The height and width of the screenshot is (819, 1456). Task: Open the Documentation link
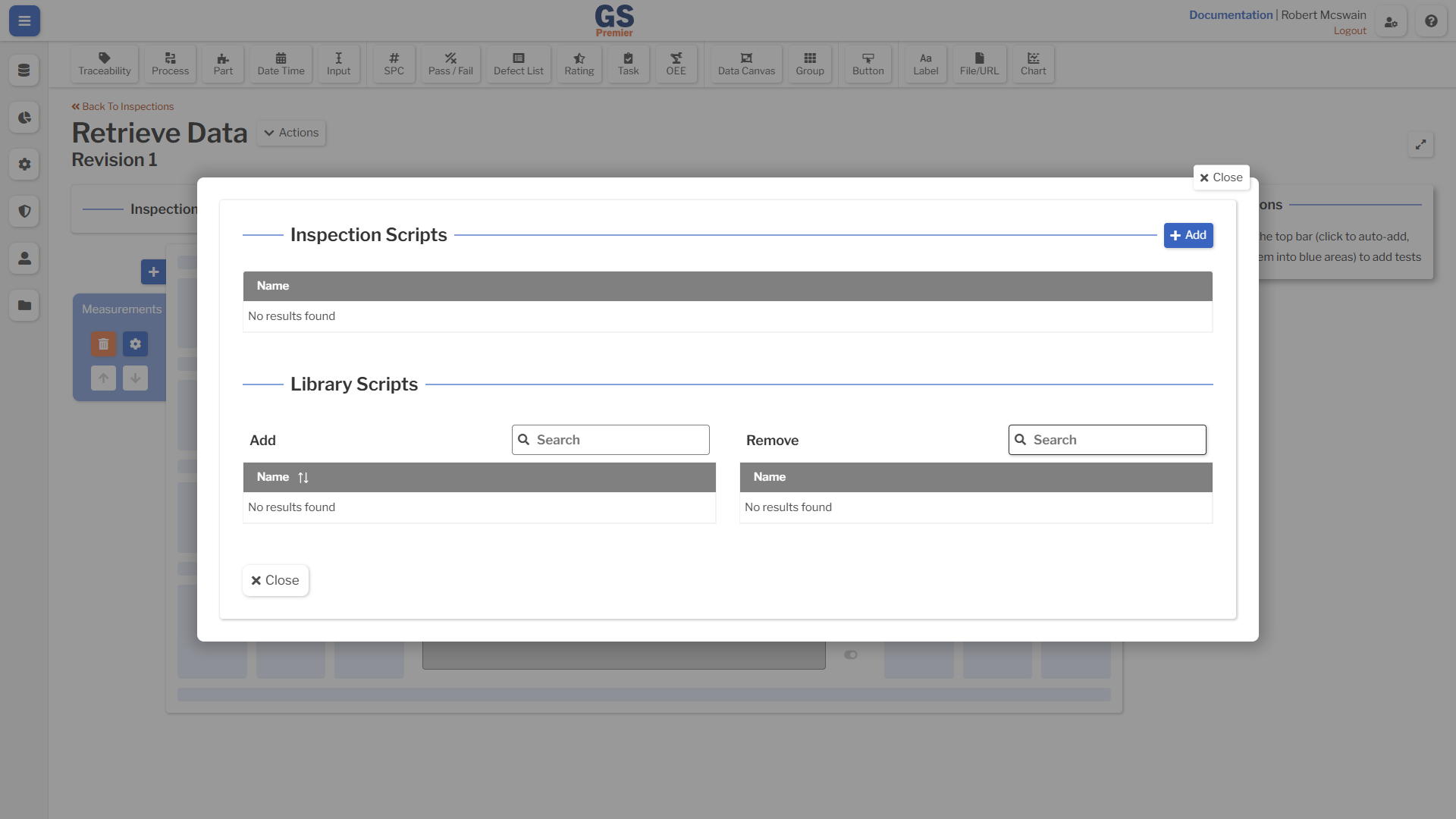pos(1231,15)
